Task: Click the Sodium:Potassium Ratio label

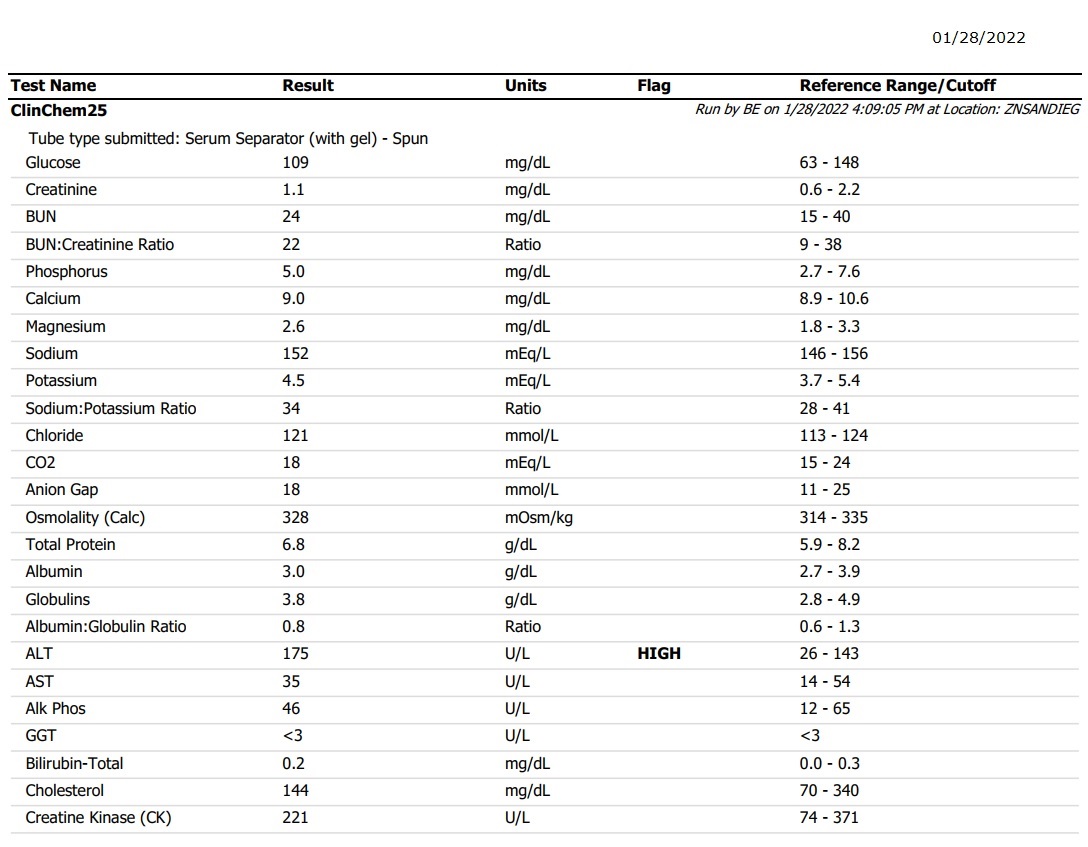Action: click(x=111, y=409)
